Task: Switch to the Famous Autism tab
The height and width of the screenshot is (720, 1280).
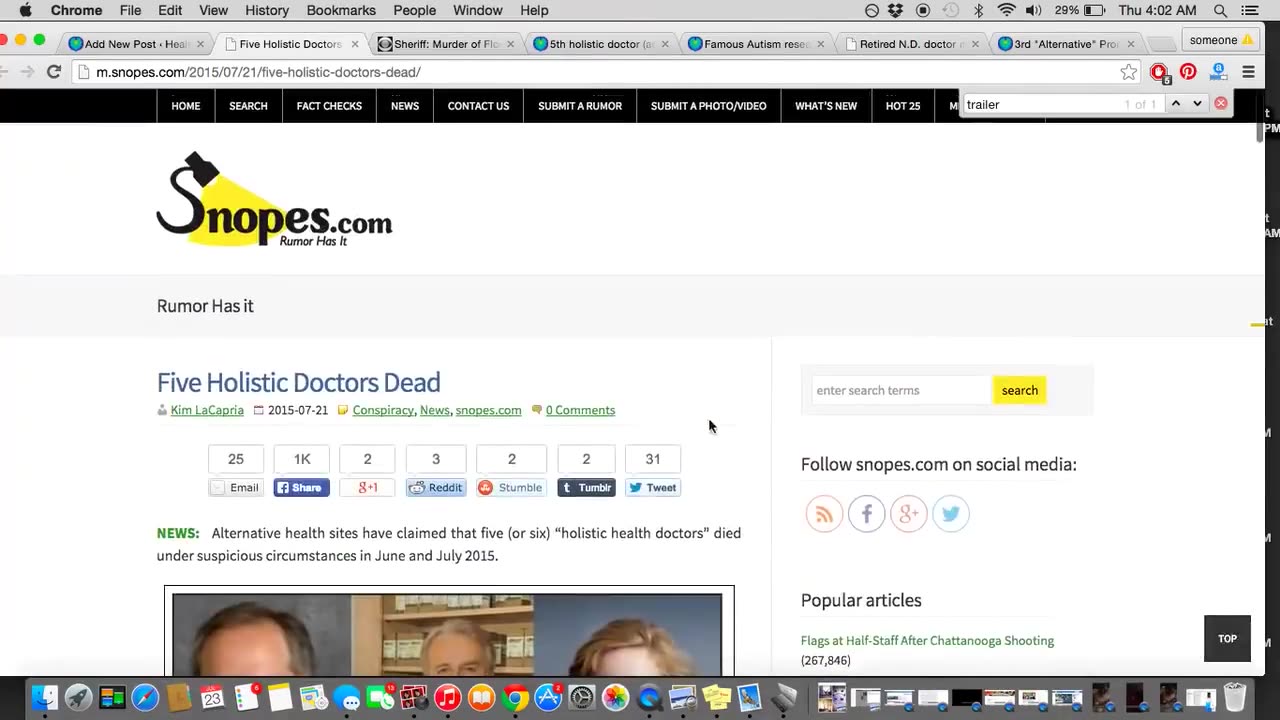Action: pyautogui.click(x=757, y=44)
